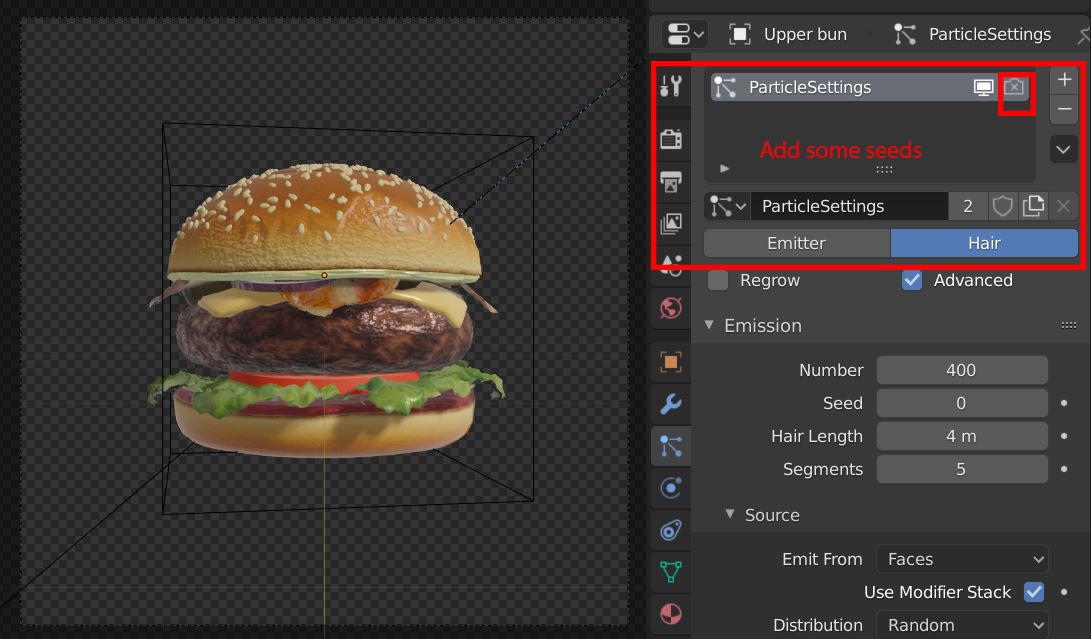Click the 'Emit From' label

pos(822,560)
